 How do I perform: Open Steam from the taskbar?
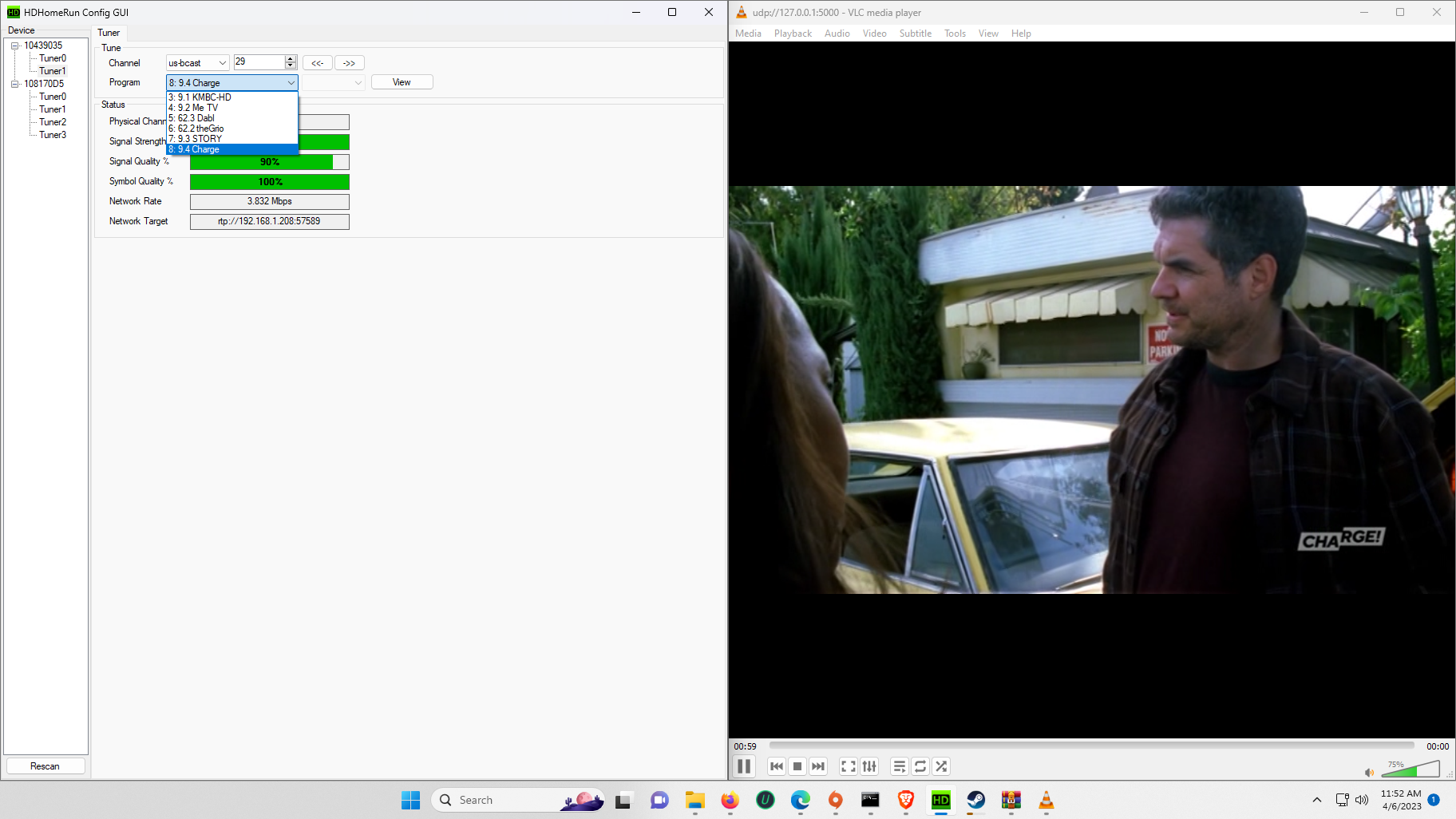click(975, 800)
